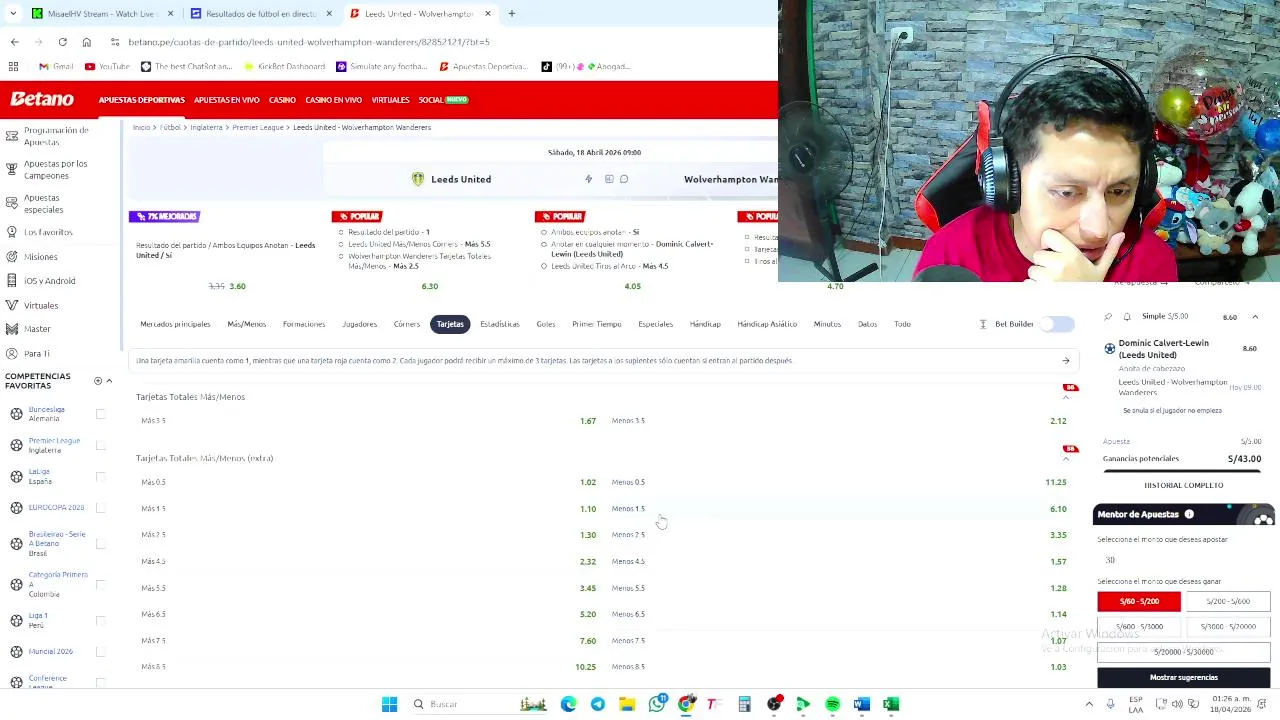Click the Leeds United crest
1280x720 pixels.
(418, 179)
